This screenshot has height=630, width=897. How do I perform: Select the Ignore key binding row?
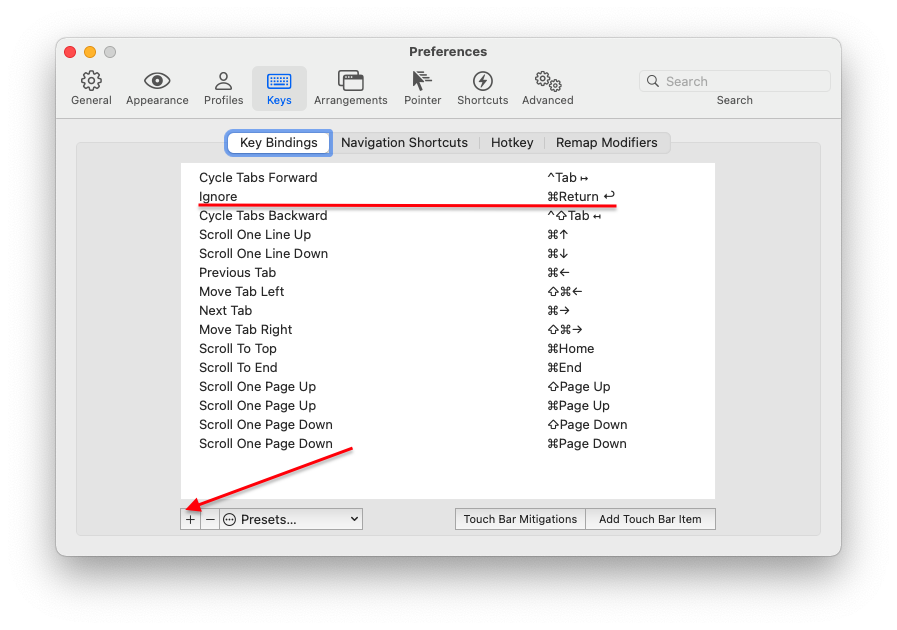[x=447, y=196]
